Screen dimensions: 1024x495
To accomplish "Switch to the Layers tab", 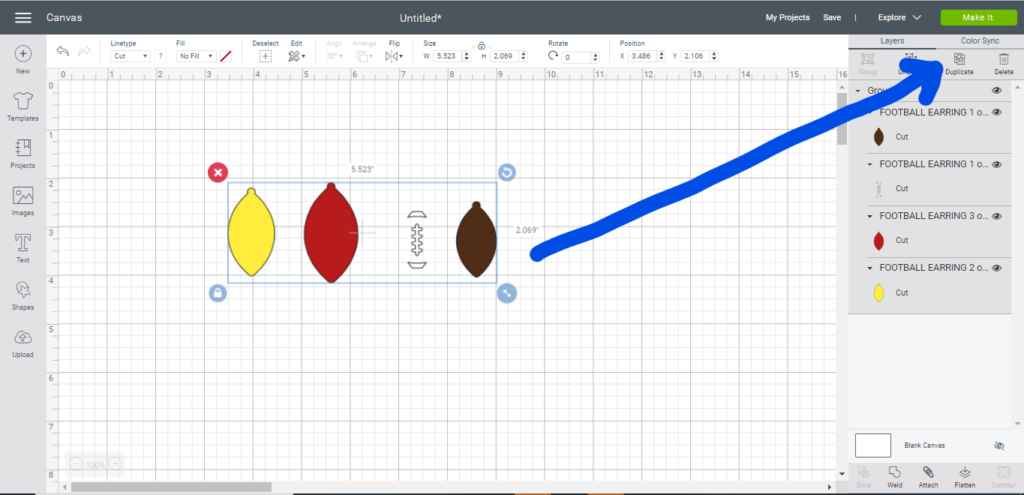I will [x=892, y=40].
